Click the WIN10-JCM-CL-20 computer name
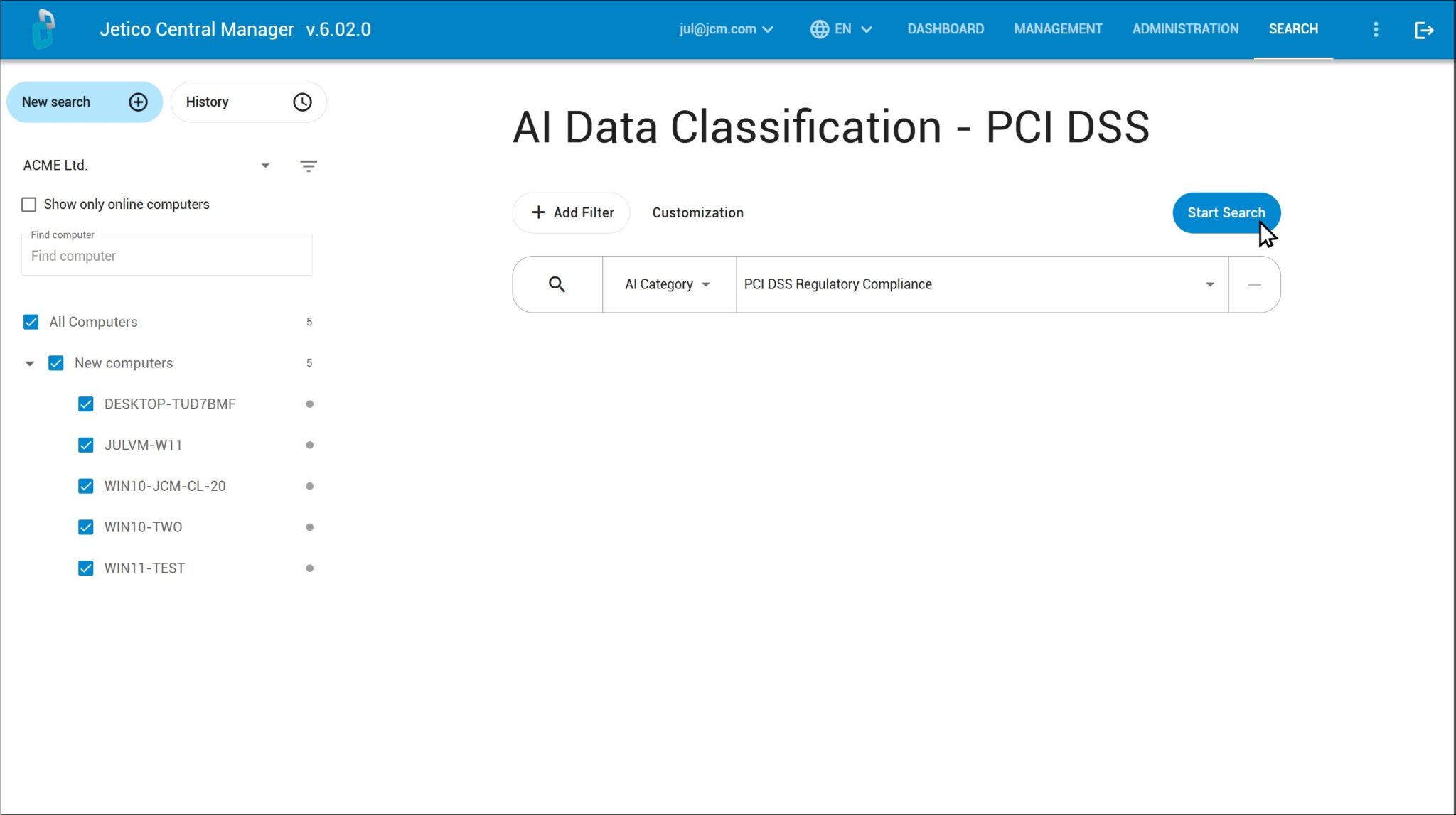Image resolution: width=1456 pixels, height=815 pixels. 165,486
